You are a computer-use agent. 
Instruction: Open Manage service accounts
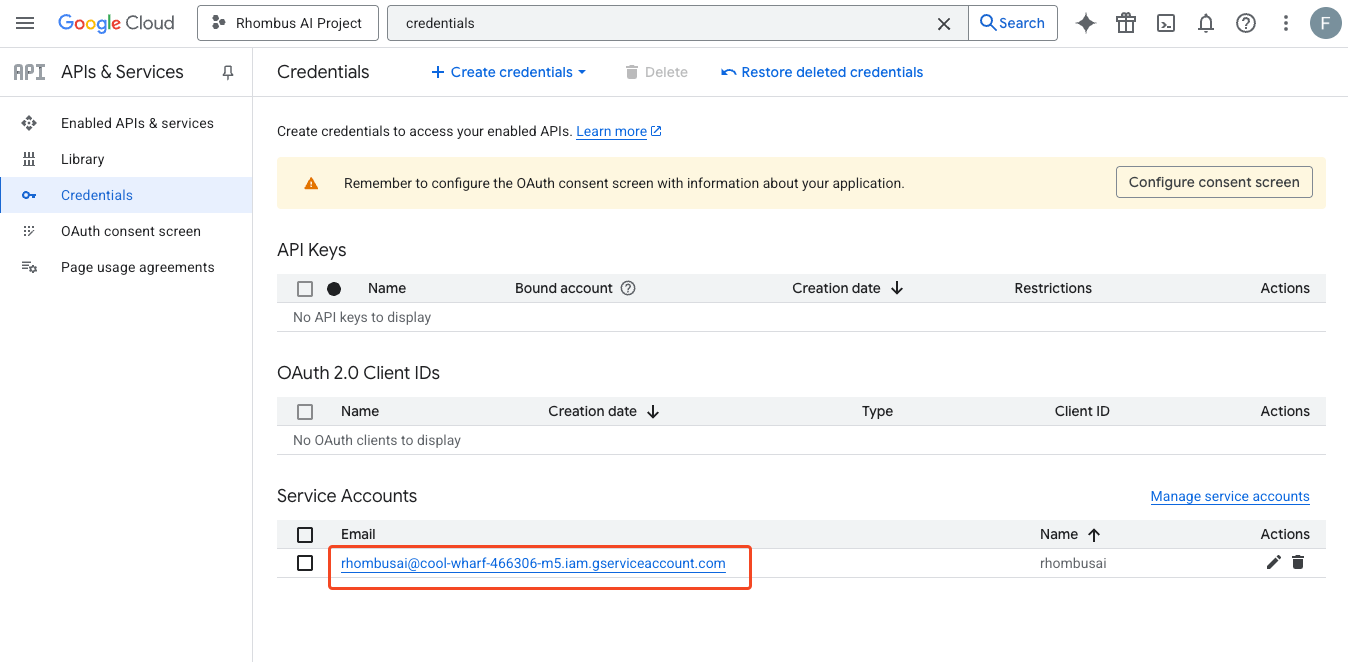click(1230, 496)
